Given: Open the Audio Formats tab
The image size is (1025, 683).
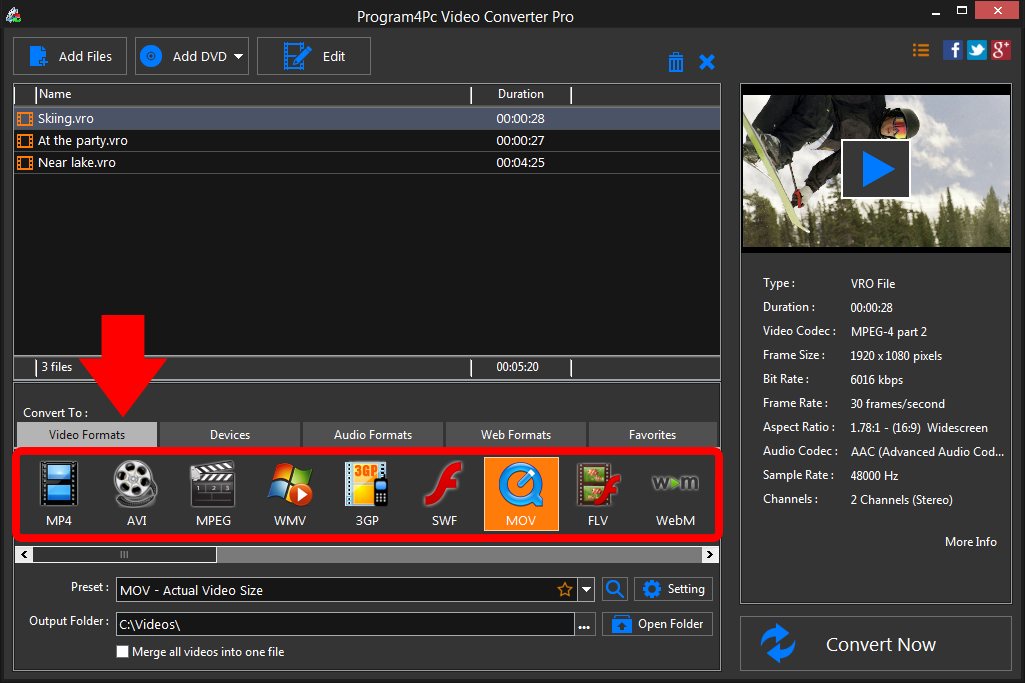Looking at the screenshot, I should coord(372,435).
